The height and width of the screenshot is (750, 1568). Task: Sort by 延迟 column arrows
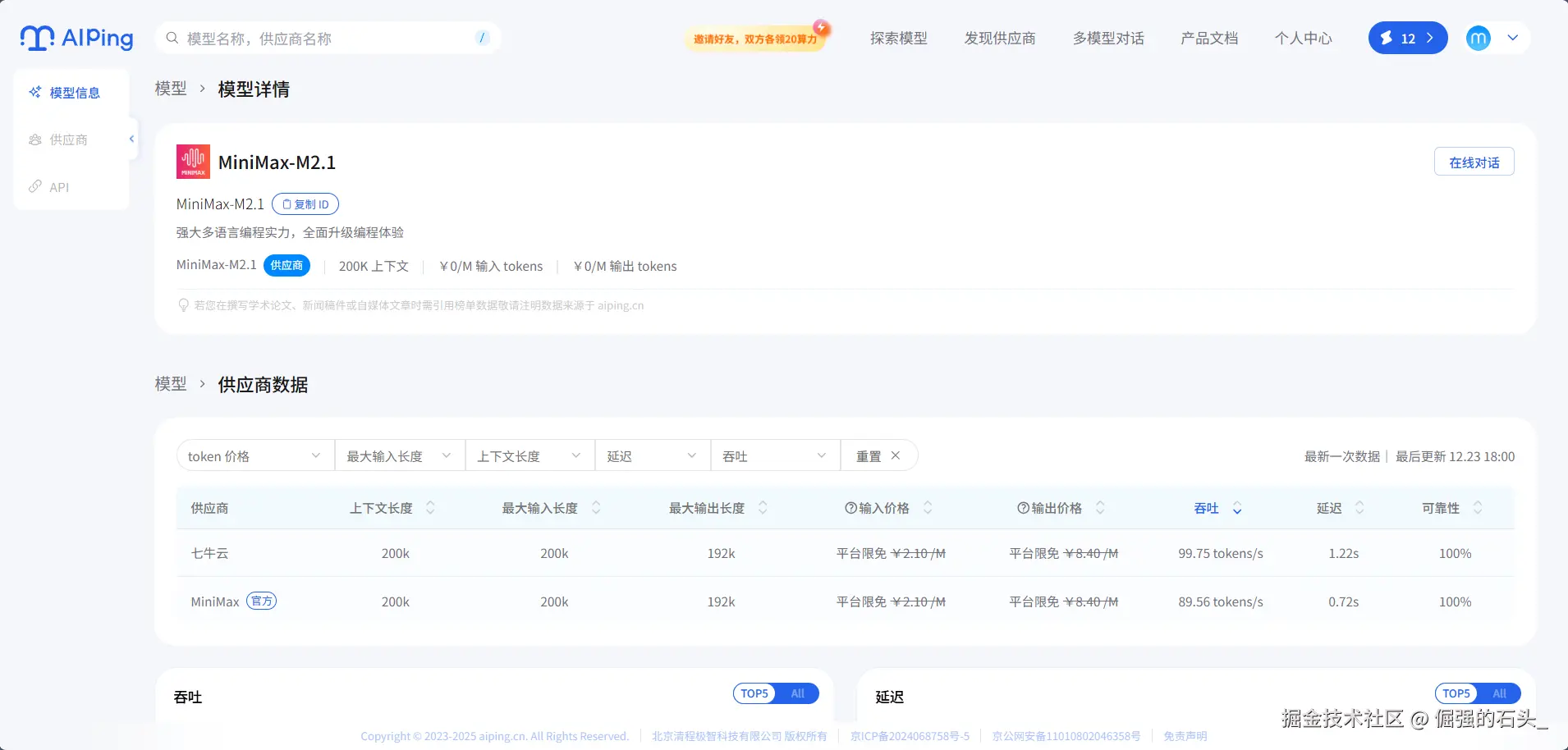pyautogui.click(x=1359, y=508)
